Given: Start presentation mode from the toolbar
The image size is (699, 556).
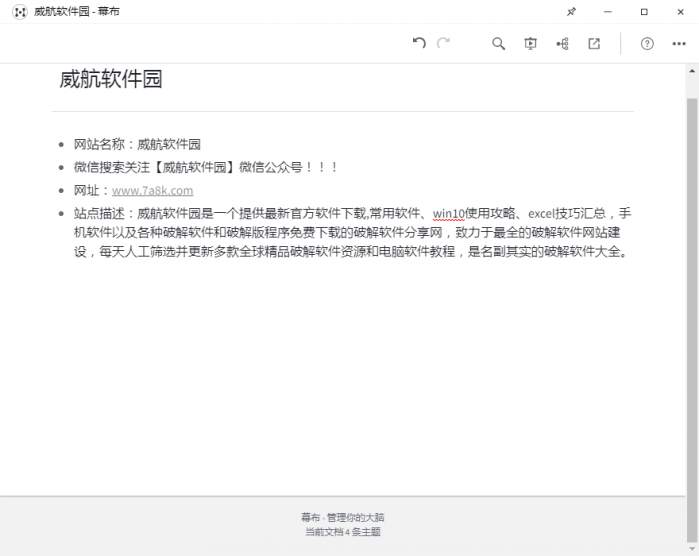Looking at the screenshot, I should click(530, 44).
